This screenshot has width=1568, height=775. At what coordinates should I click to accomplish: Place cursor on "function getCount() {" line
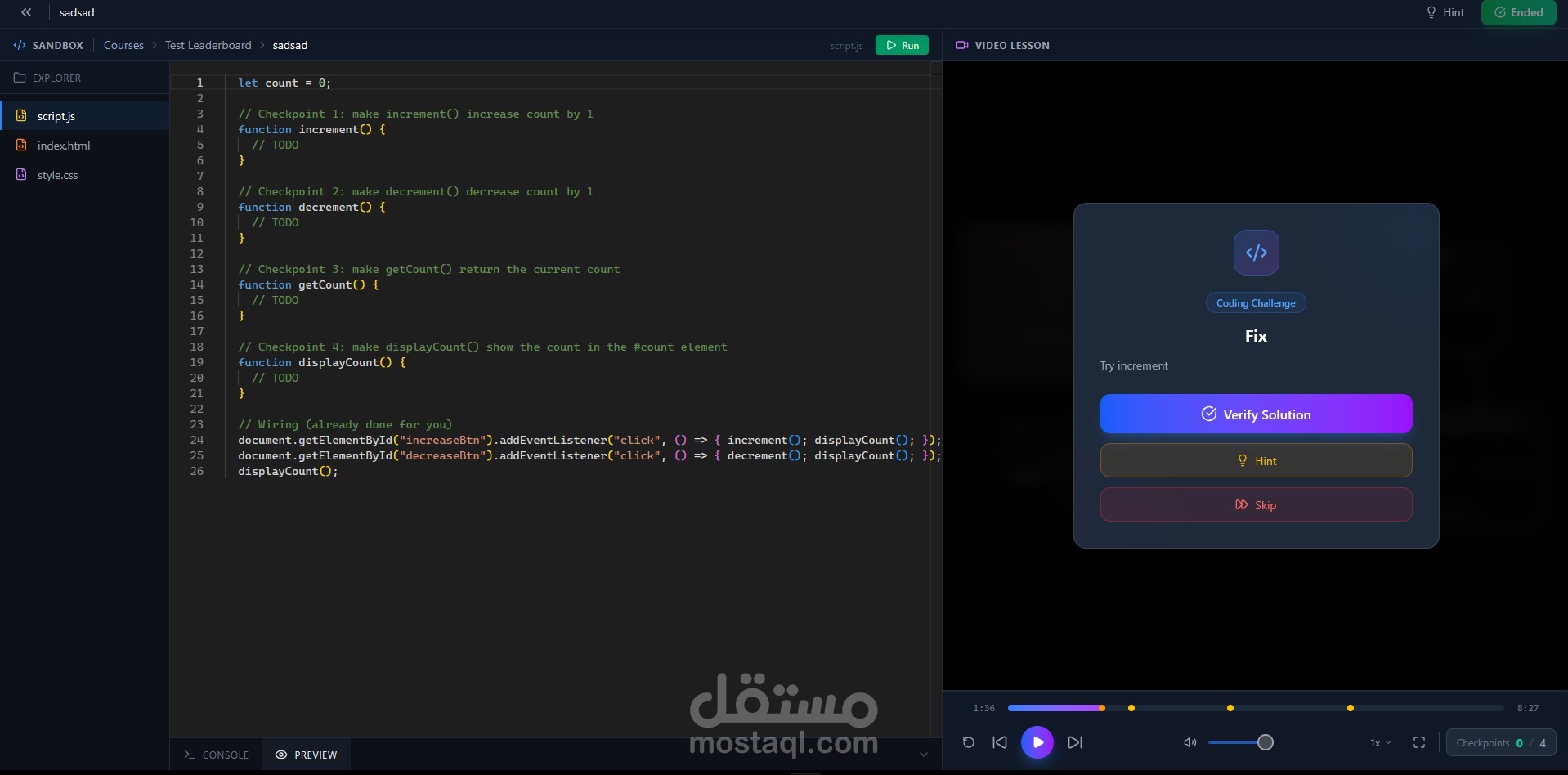coord(308,284)
